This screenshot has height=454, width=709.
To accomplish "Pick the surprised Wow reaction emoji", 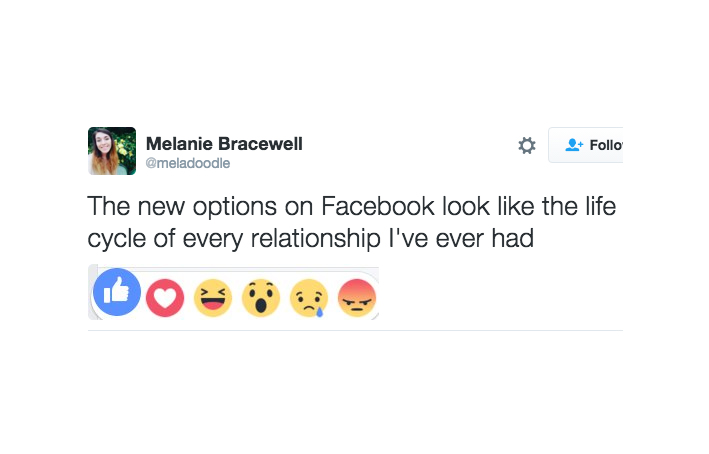I will (x=261, y=298).
